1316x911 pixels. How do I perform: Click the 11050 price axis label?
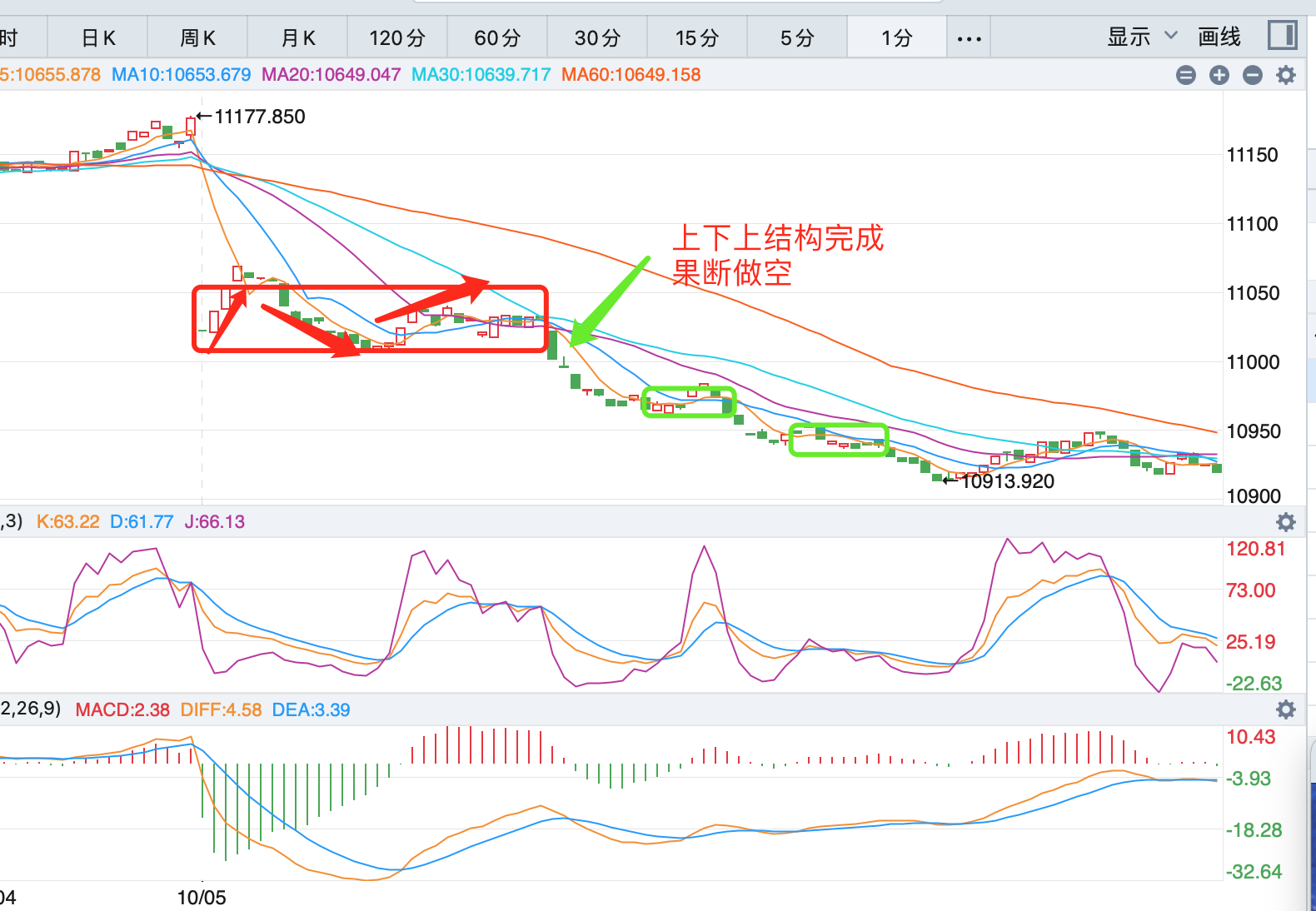(x=1253, y=293)
